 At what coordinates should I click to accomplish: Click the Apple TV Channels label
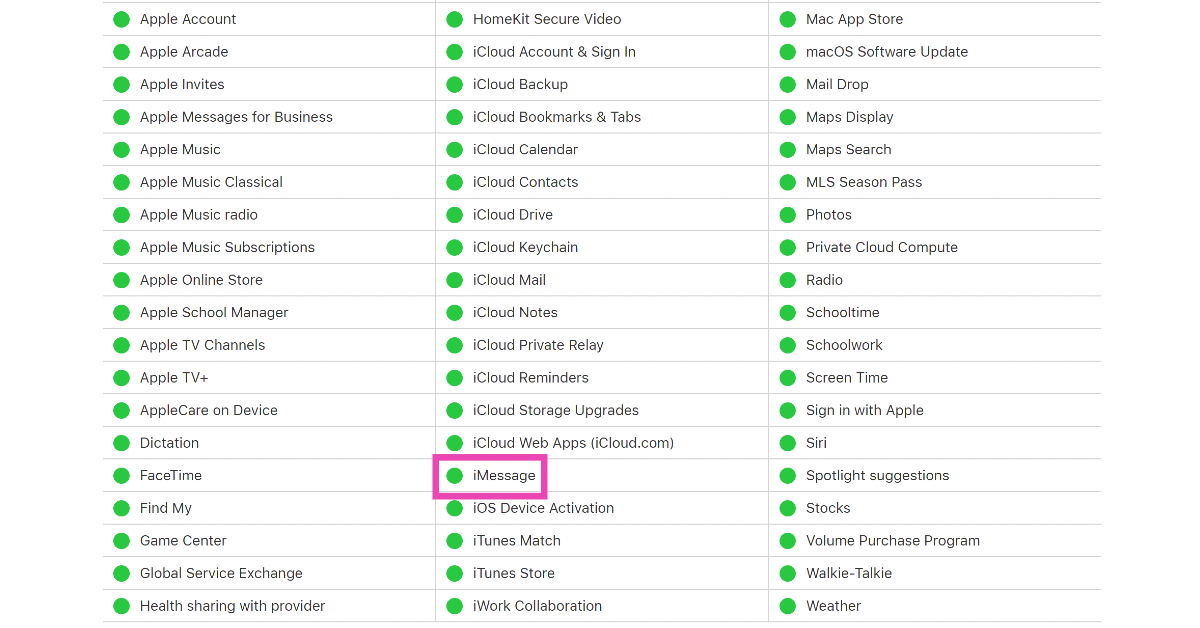point(203,345)
